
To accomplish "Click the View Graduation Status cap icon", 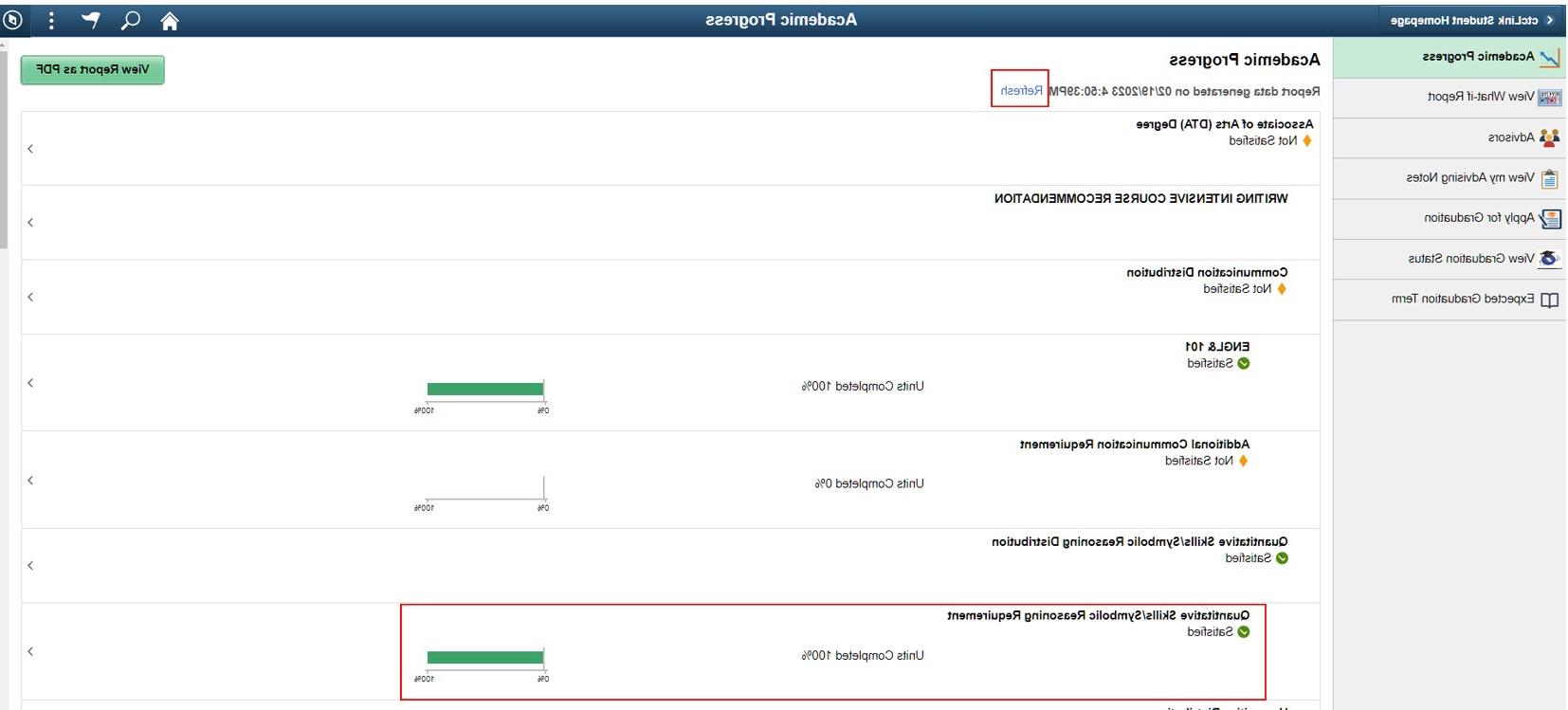I will (x=1549, y=259).
